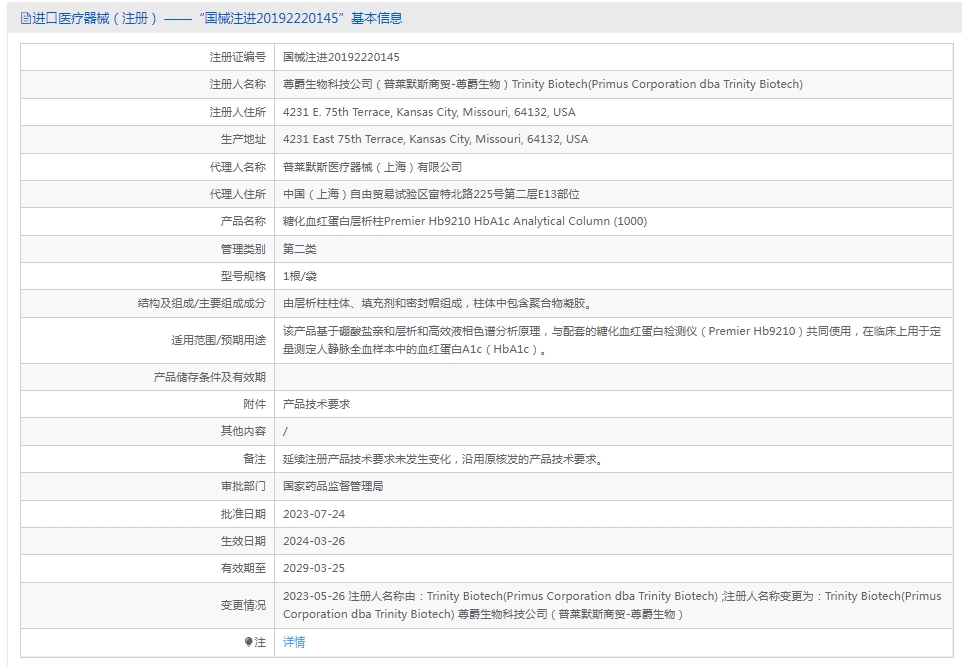This screenshot has height=667, width=962.
Task: Click the 变更情况 label
Action: 243,605
